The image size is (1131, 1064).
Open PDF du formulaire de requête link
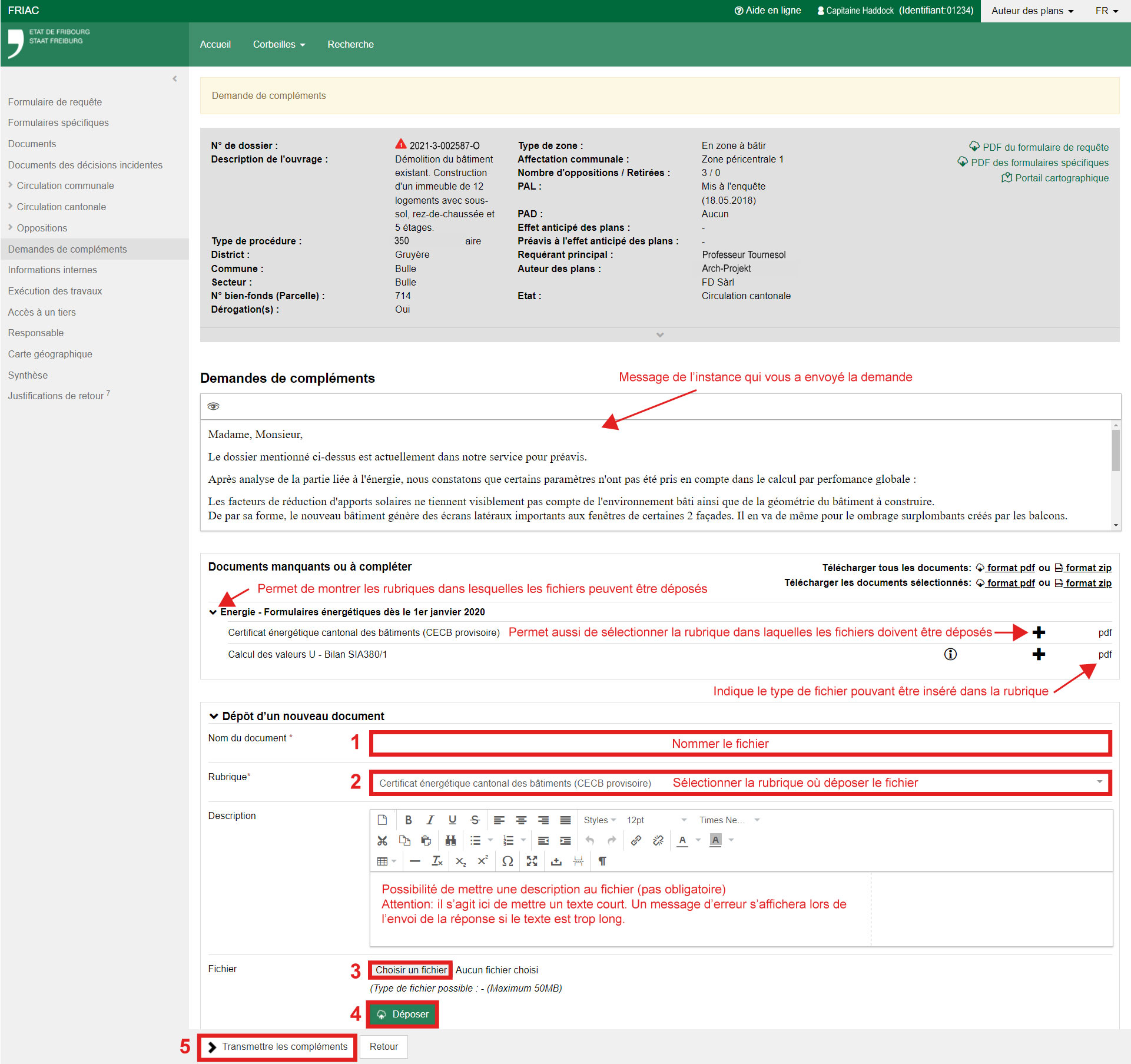pos(1045,147)
